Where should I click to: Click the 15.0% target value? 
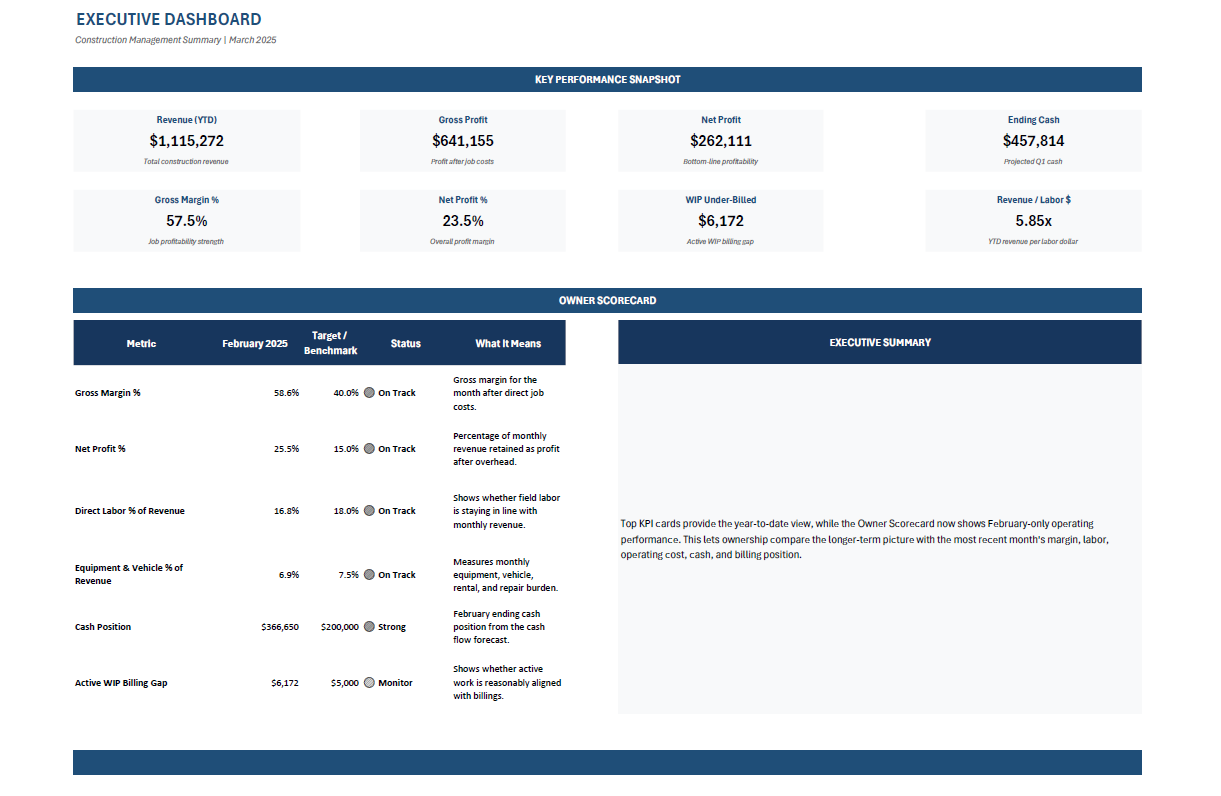tap(346, 449)
